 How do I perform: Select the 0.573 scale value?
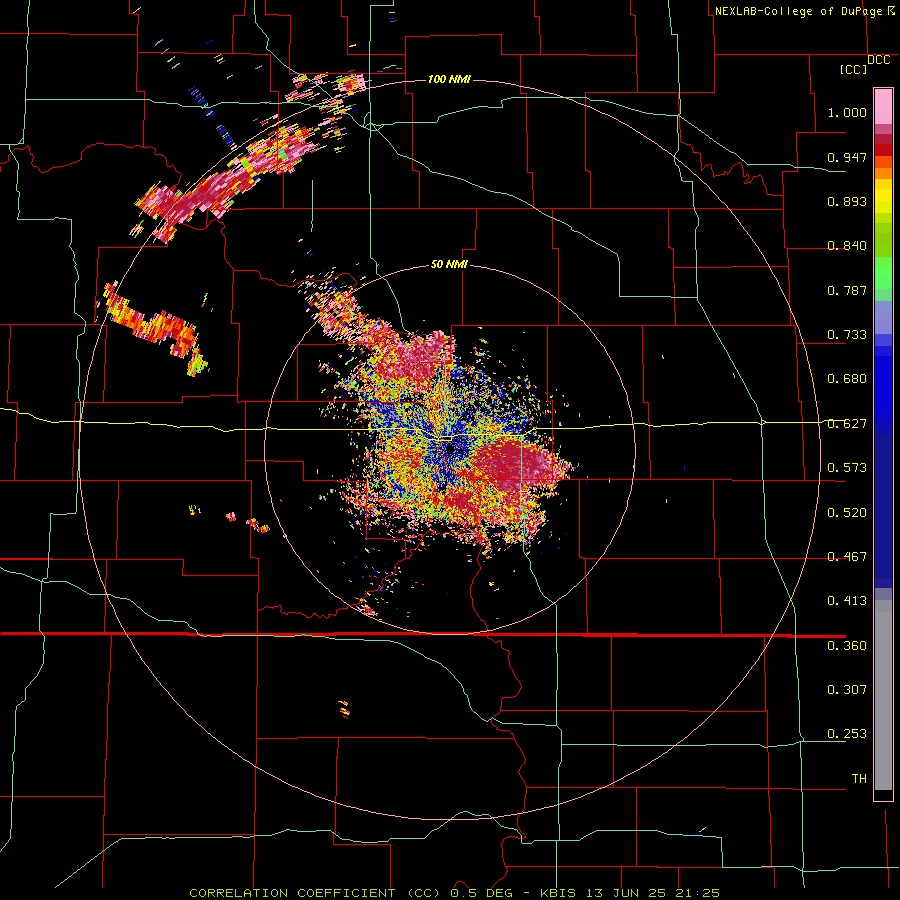tap(847, 468)
